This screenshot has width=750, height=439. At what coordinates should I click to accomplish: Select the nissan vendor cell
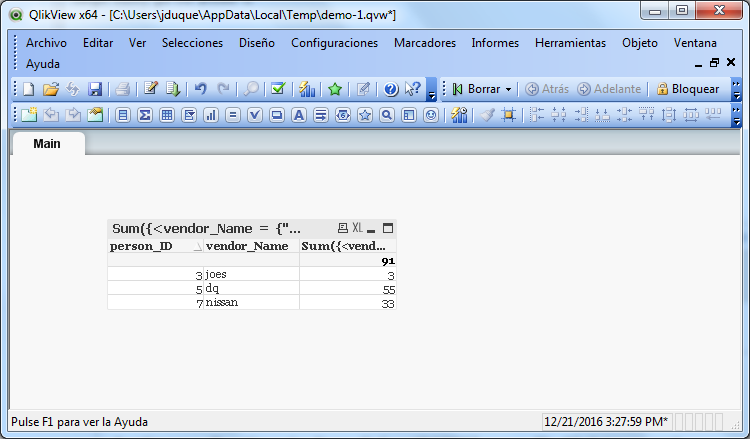[x=251, y=302]
